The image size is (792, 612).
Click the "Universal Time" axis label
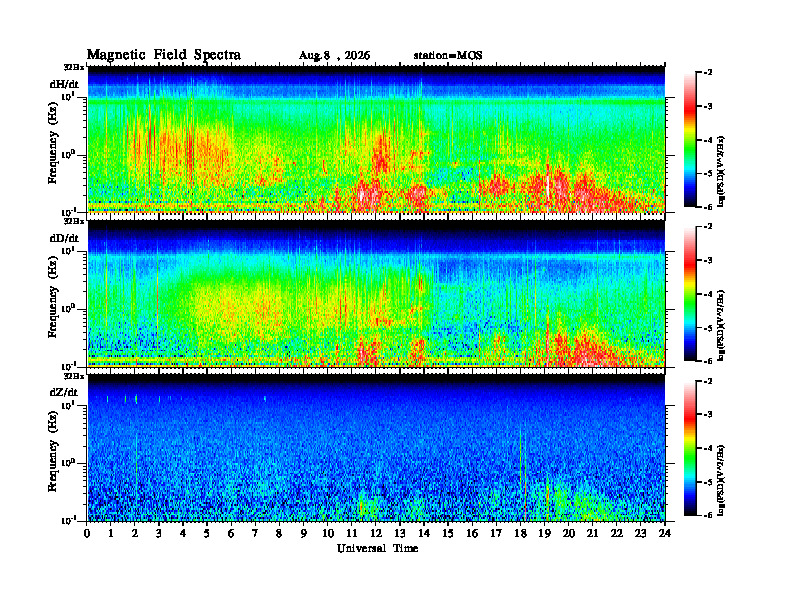point(377,548)
